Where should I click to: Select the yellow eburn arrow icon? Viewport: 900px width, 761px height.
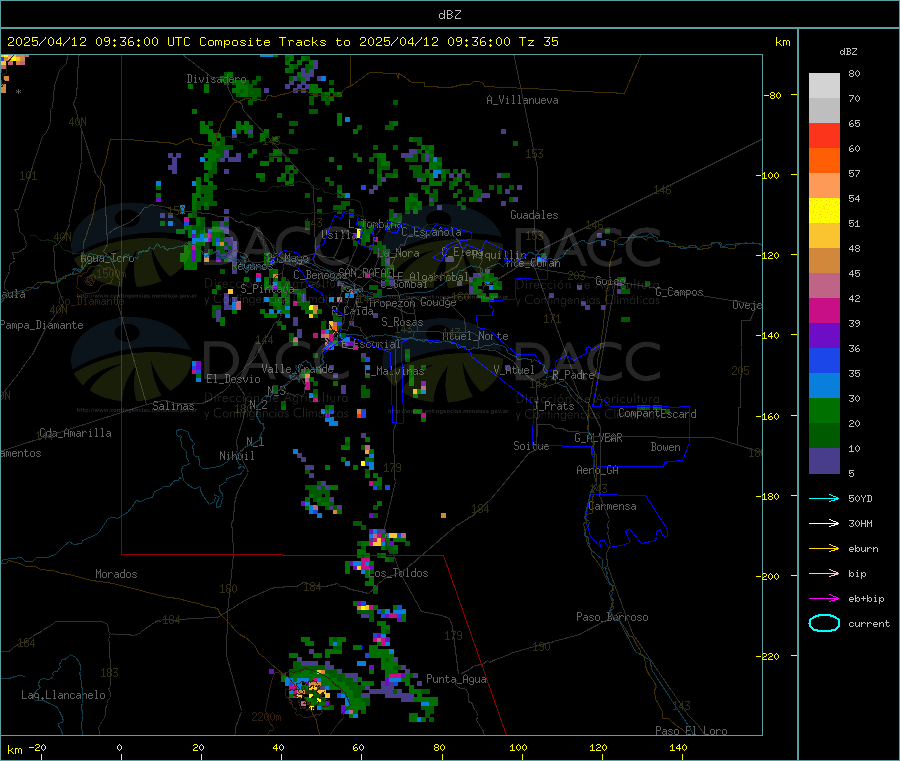point(824,549)
